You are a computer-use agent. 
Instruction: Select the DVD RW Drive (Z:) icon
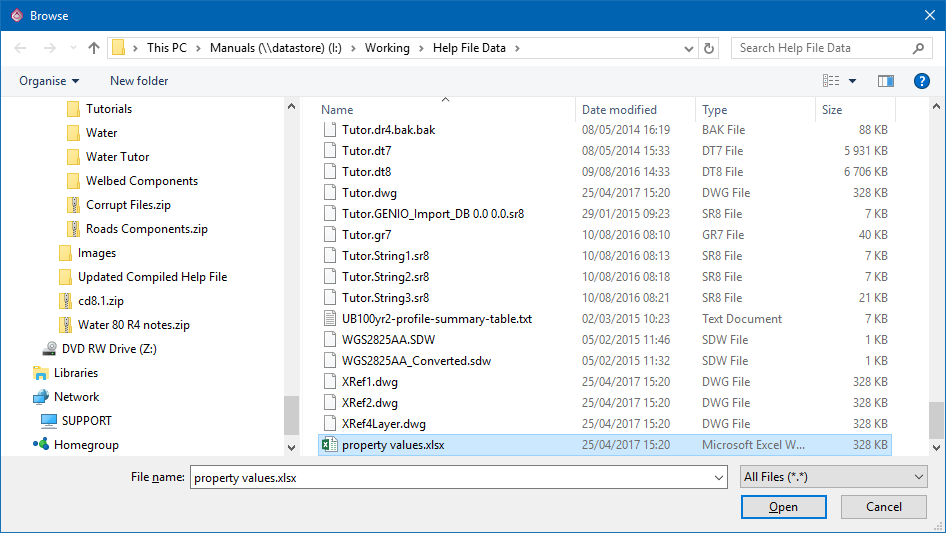coord(50,349)
